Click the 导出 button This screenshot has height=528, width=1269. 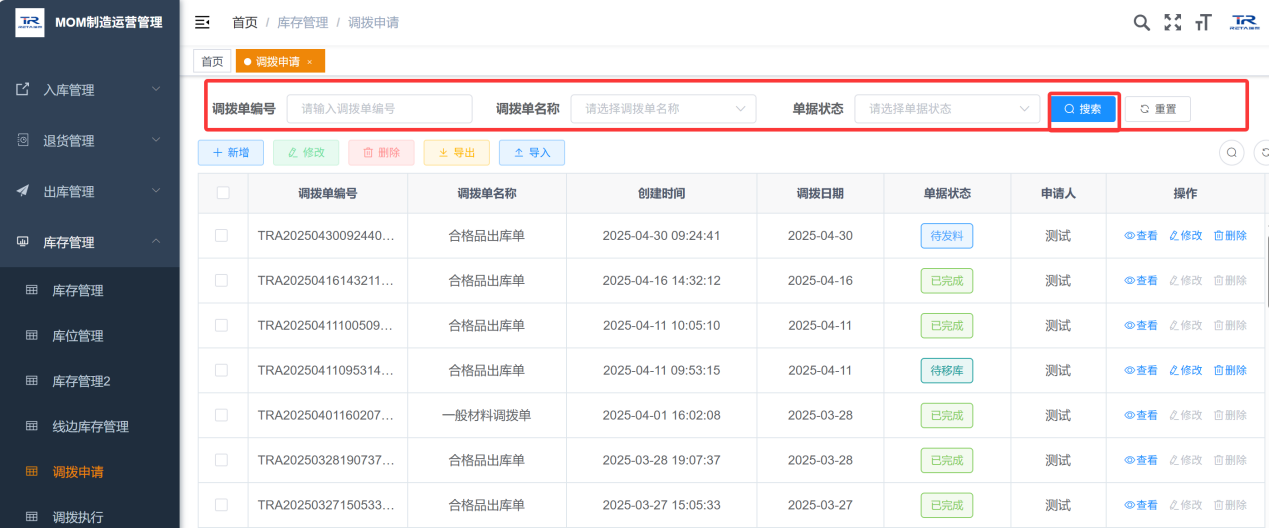(456, 152)
